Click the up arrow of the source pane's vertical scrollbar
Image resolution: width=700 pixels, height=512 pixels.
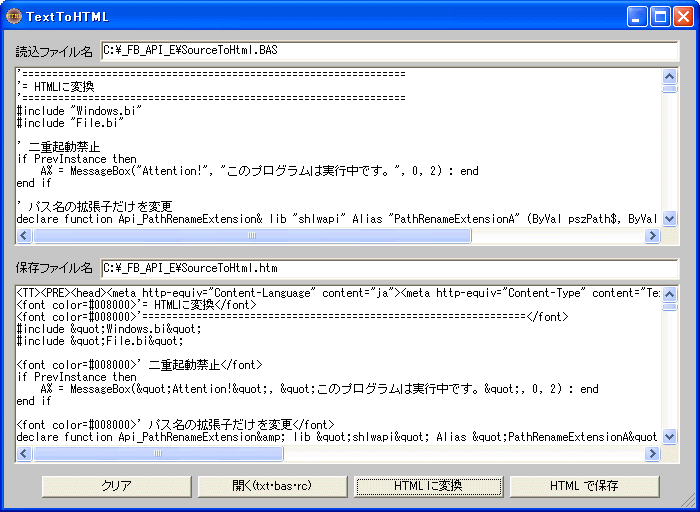670,77
